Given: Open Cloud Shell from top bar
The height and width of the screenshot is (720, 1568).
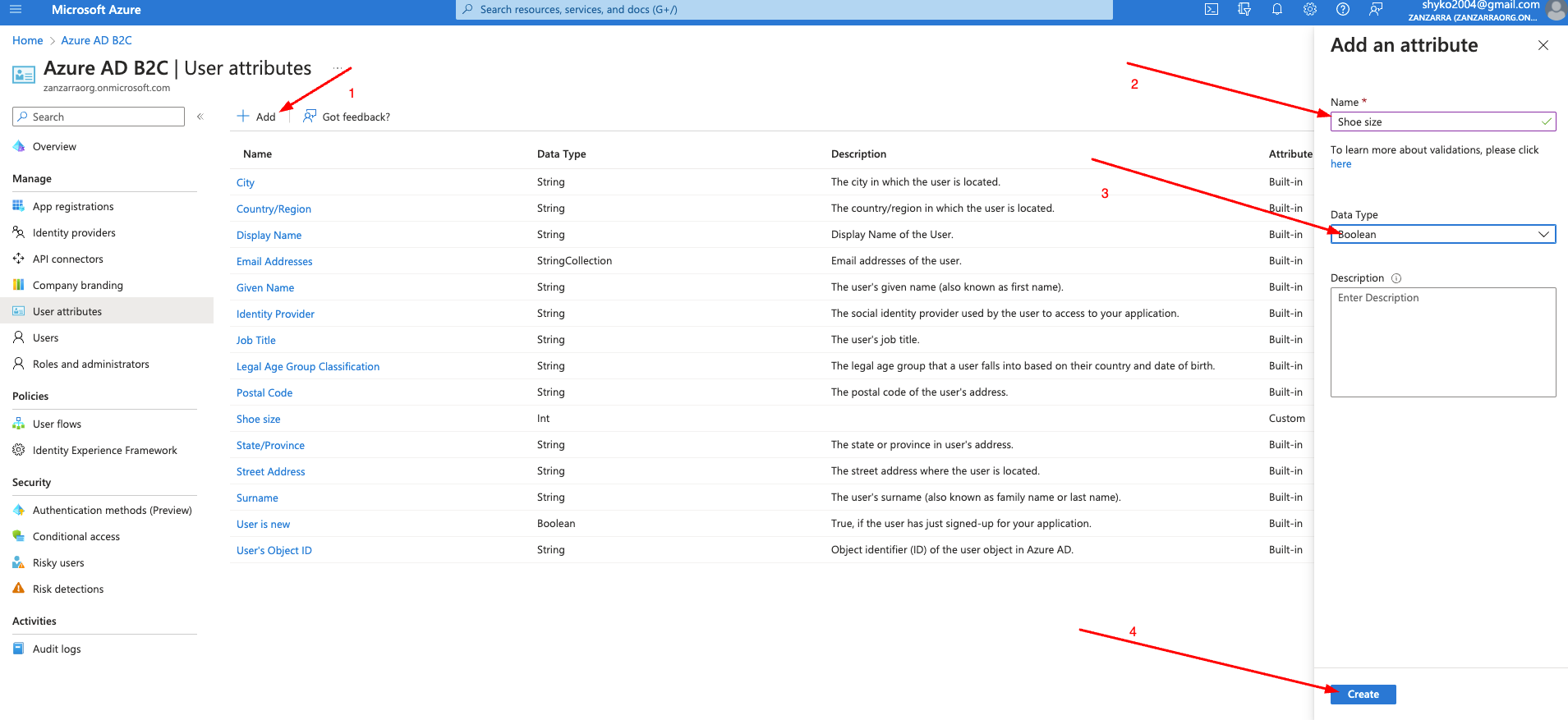Looking at the screenshot, I should [1212, 10].
